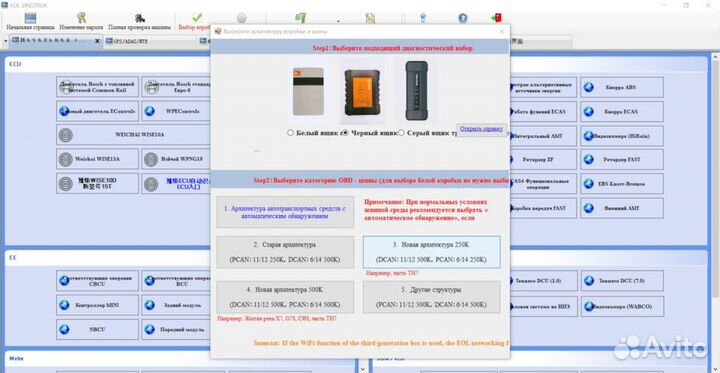
Task: Click the Изменение пароля keys icon
Action: [81, 18]
